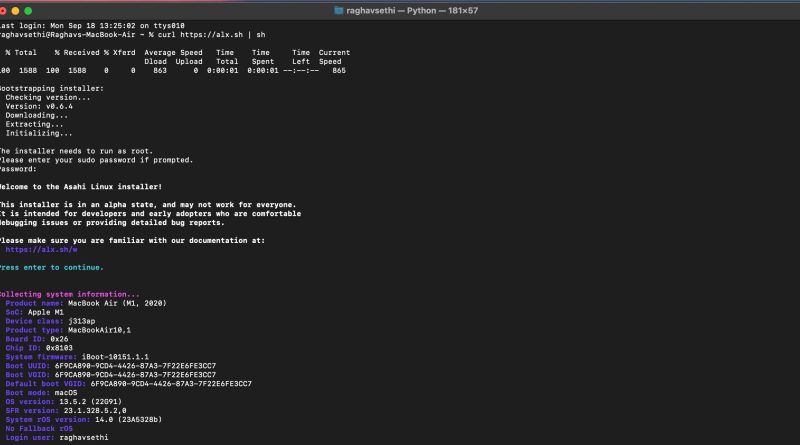Click 'This installer is in an alpha state' line

148,205
